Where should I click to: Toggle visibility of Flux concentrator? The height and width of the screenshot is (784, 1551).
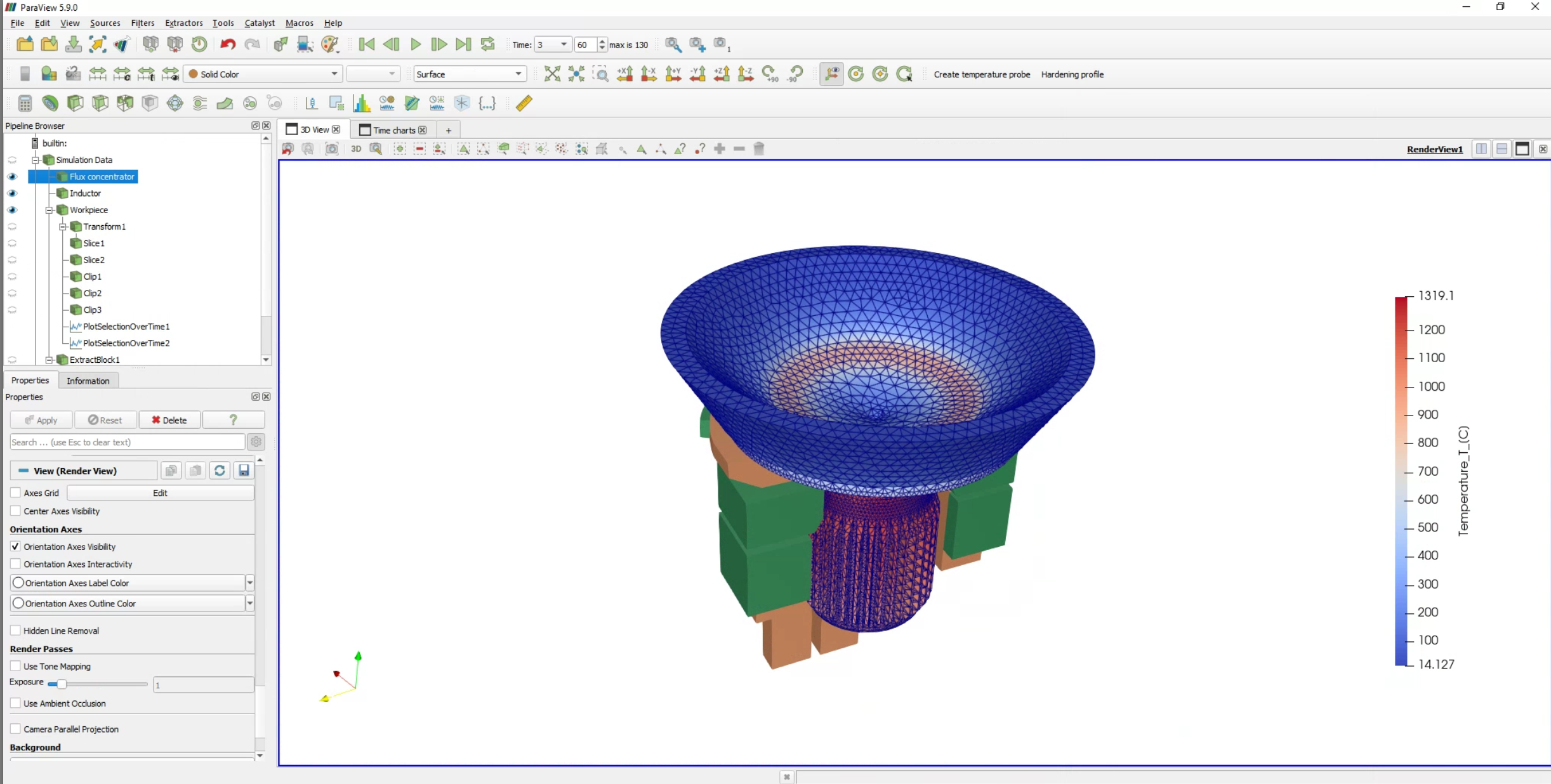pos(12,177)
